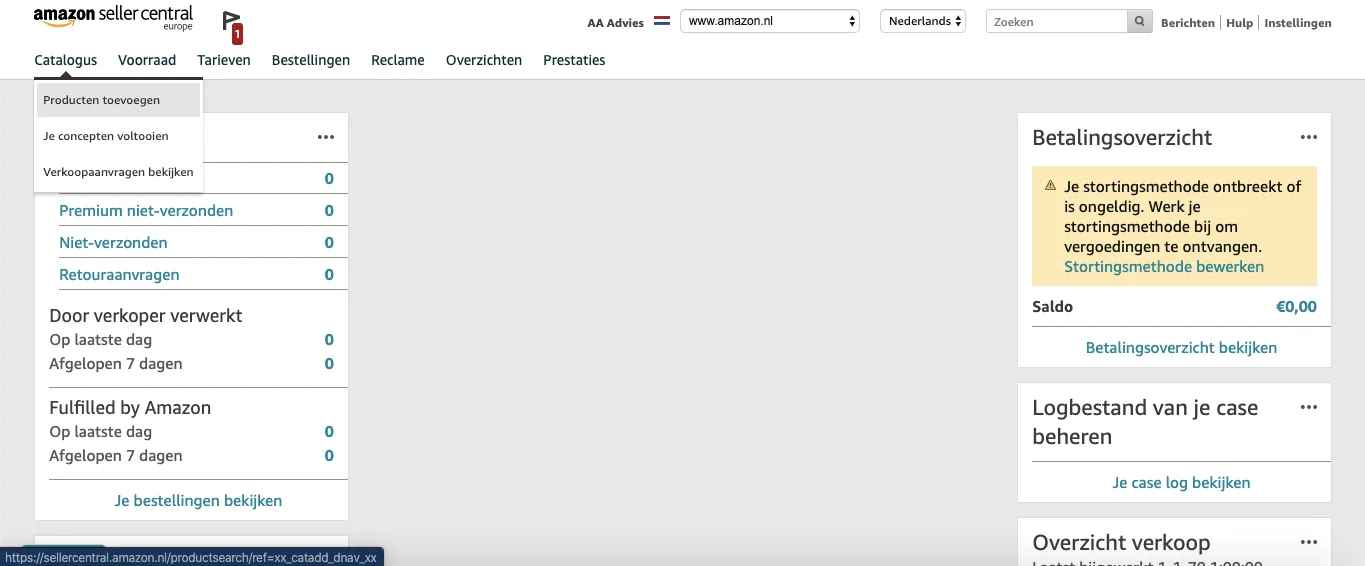Image resolution: width=1365 pixels, height=566 pixels.
Task: Select Verkoopaanvragen bekijken menu entry
Action: (x=118, y=172)
